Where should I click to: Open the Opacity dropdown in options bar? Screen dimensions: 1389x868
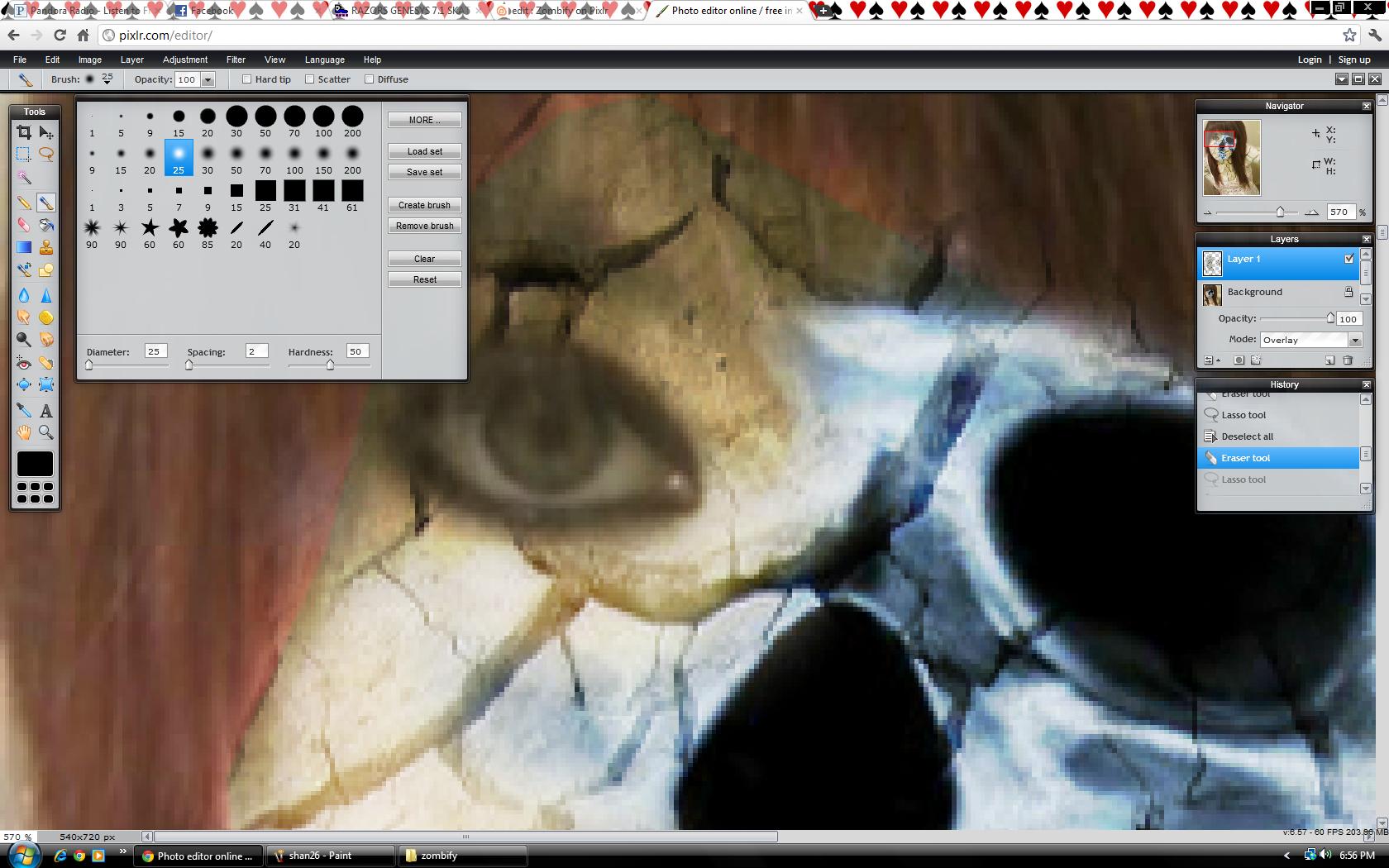tap(208, 80)
